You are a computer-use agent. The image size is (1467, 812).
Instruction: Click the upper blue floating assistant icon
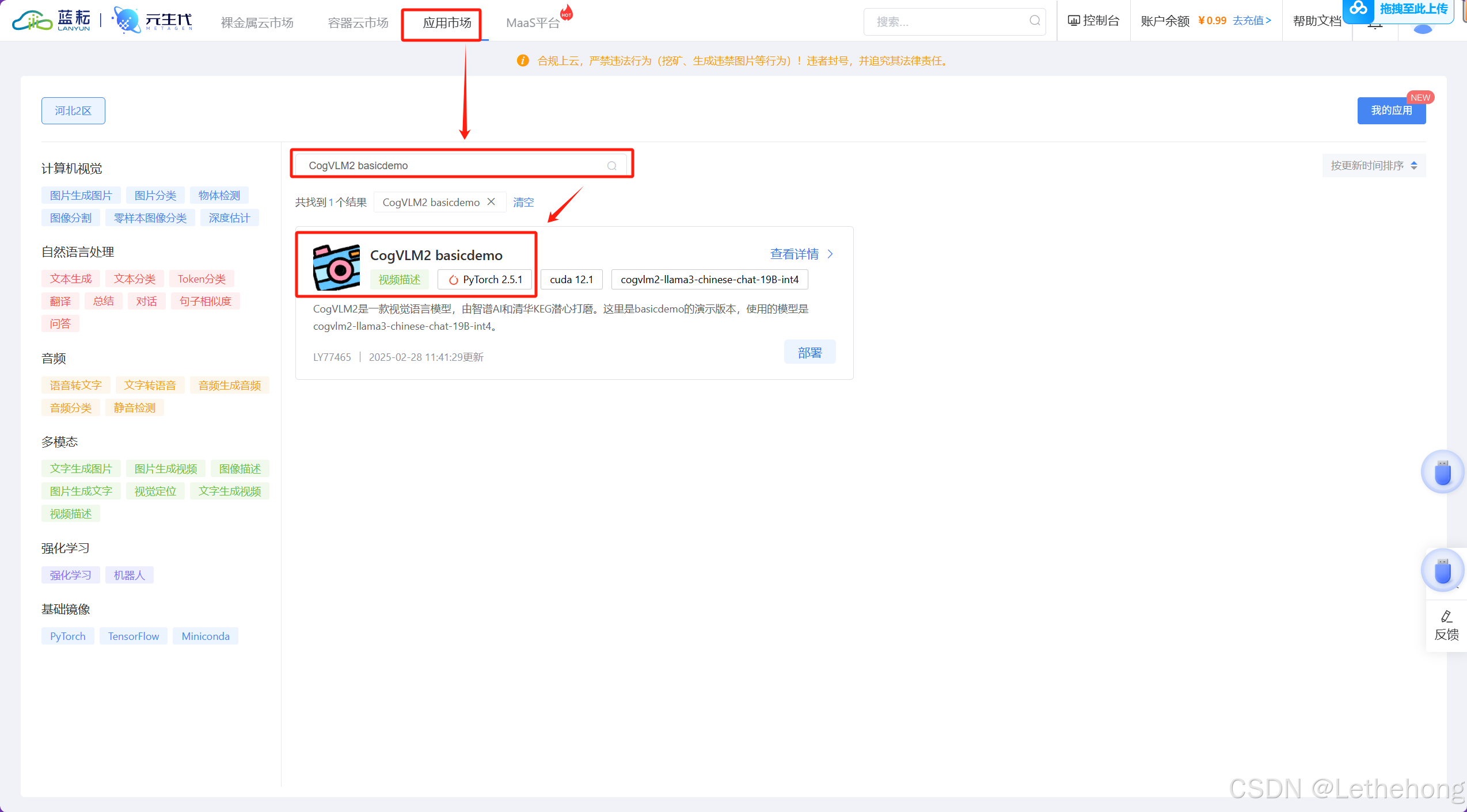pos(1442,472)
